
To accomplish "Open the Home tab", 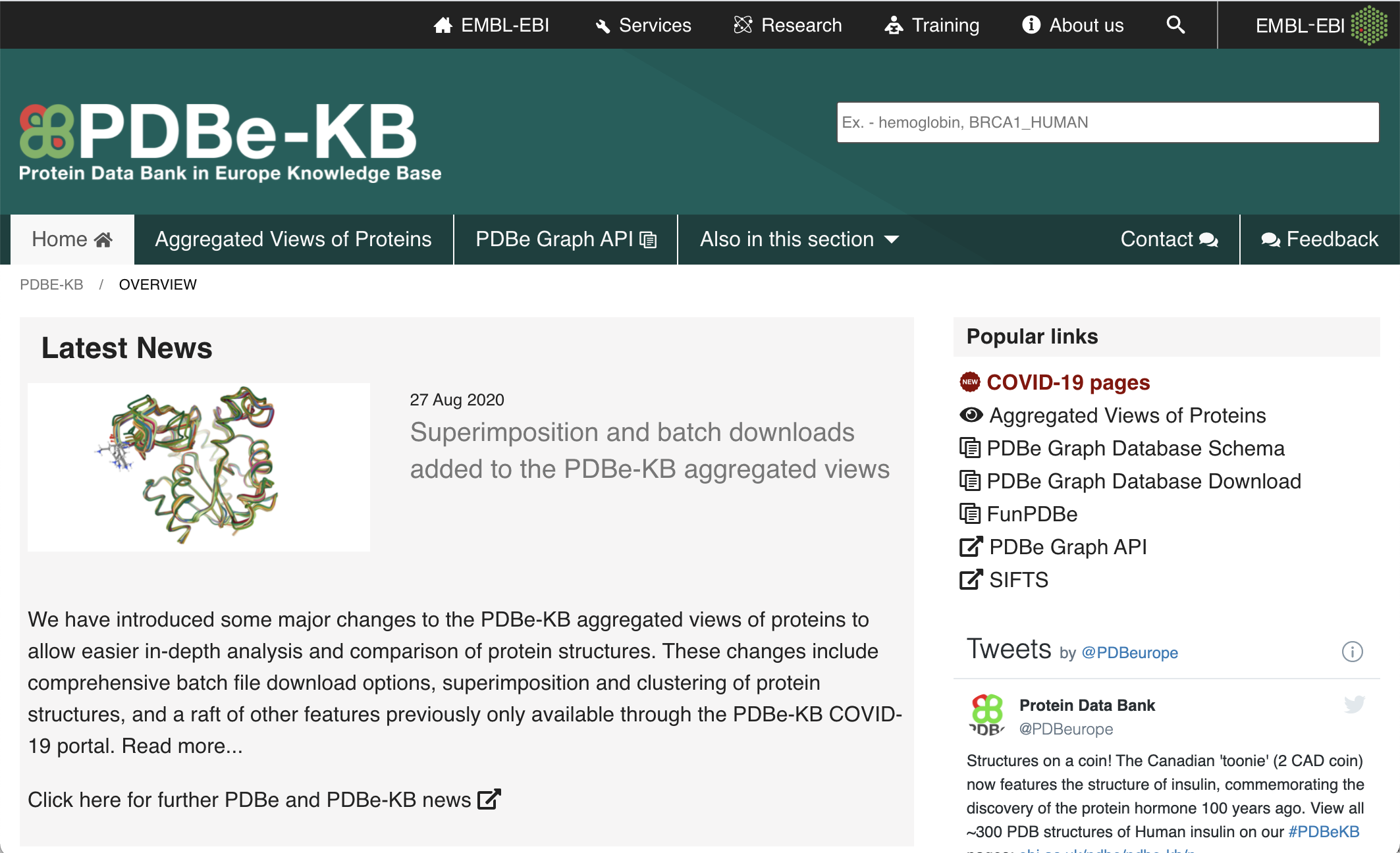I will pyautogui.click(x=72, y=239).
